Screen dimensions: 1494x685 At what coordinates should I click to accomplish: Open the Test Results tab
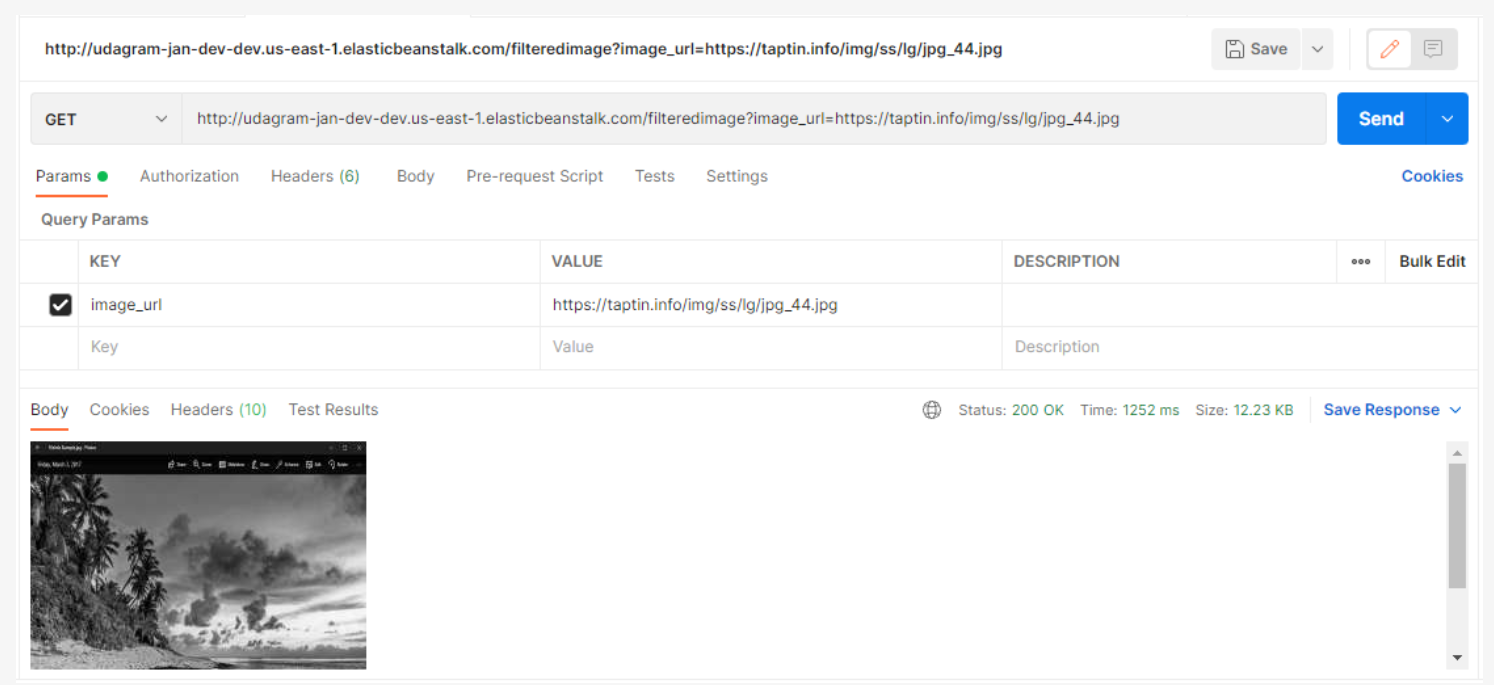coord(333,410)
